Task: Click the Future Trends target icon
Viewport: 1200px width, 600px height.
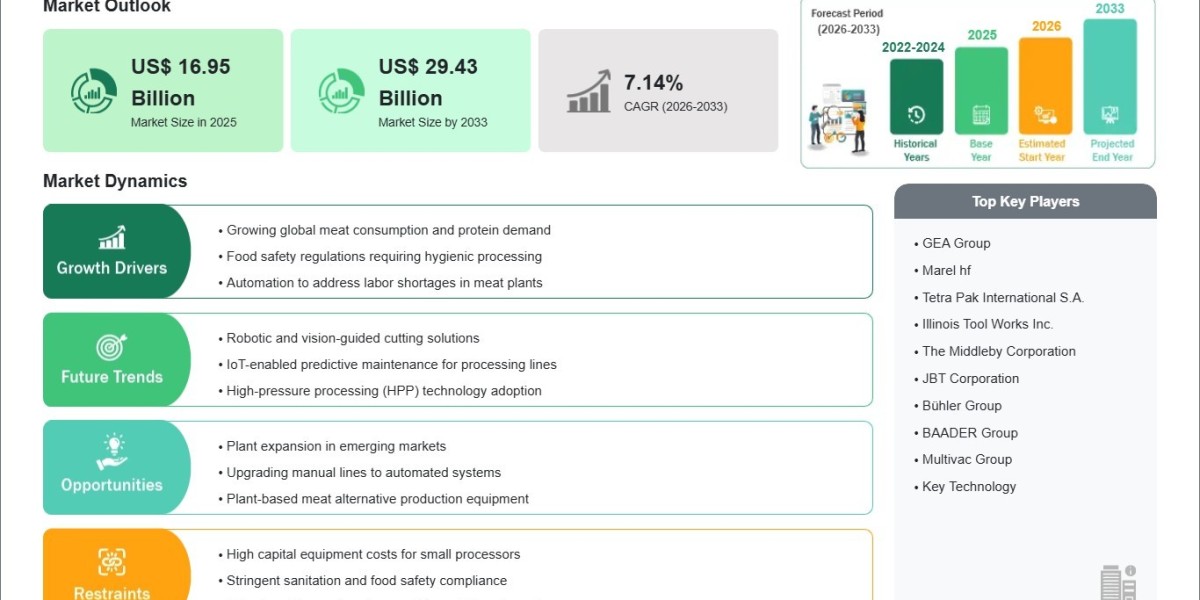Action: [x=112, y=346]
